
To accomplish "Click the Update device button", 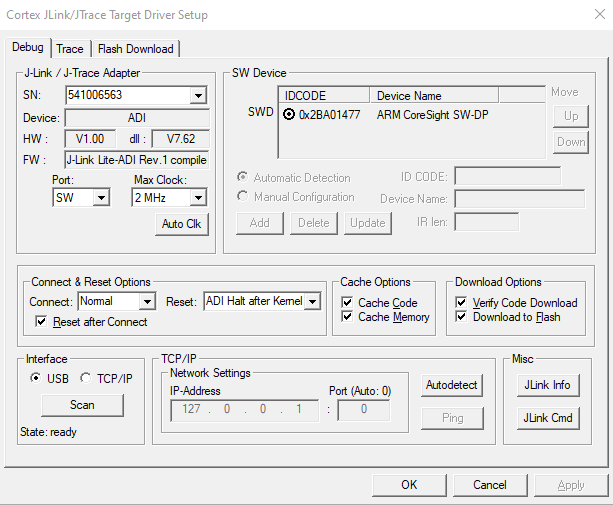I will (367, 223).
